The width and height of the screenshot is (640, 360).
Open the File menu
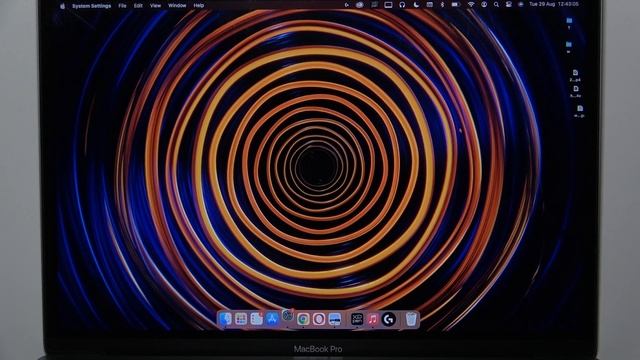[122, 6]
